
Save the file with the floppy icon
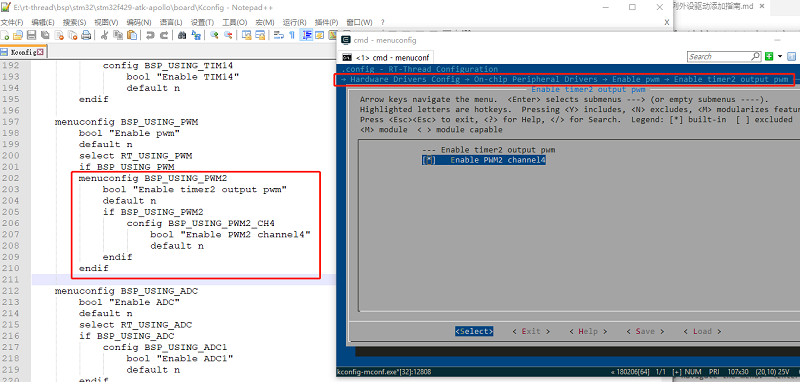coord(31,35)
